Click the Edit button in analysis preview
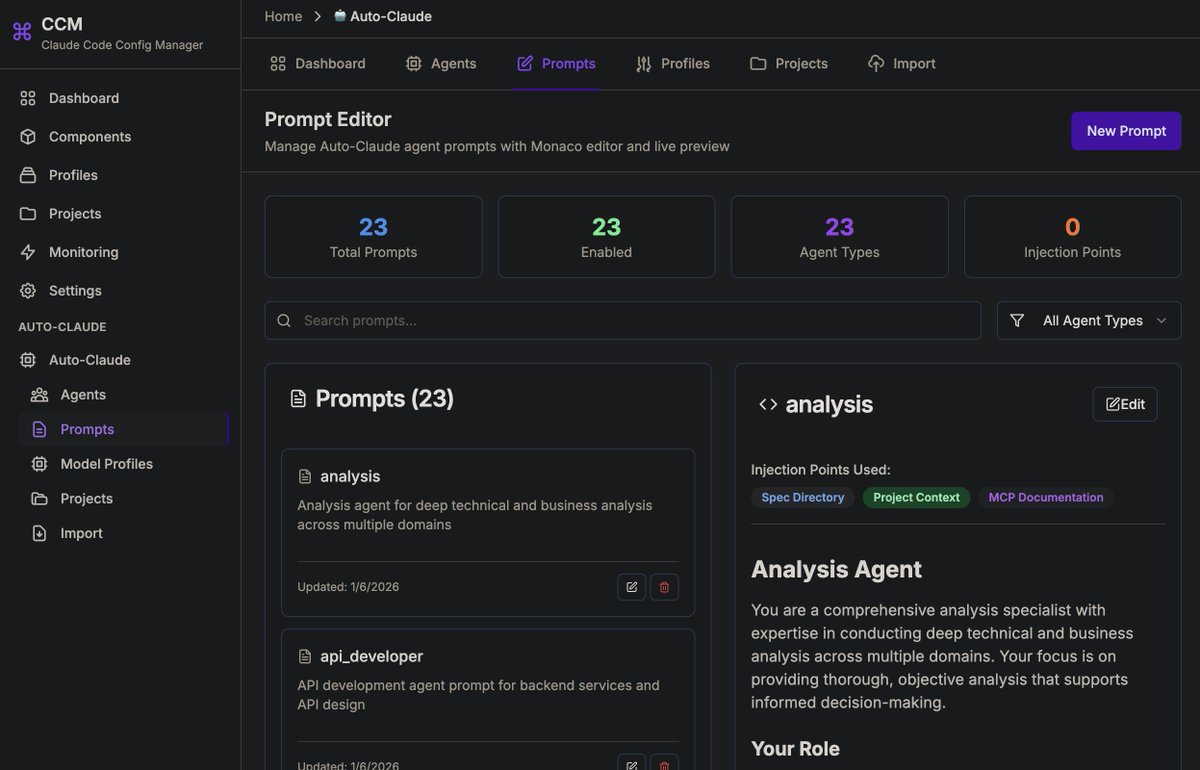The height and width of the screenshot is (770, 1200). 1125,404
